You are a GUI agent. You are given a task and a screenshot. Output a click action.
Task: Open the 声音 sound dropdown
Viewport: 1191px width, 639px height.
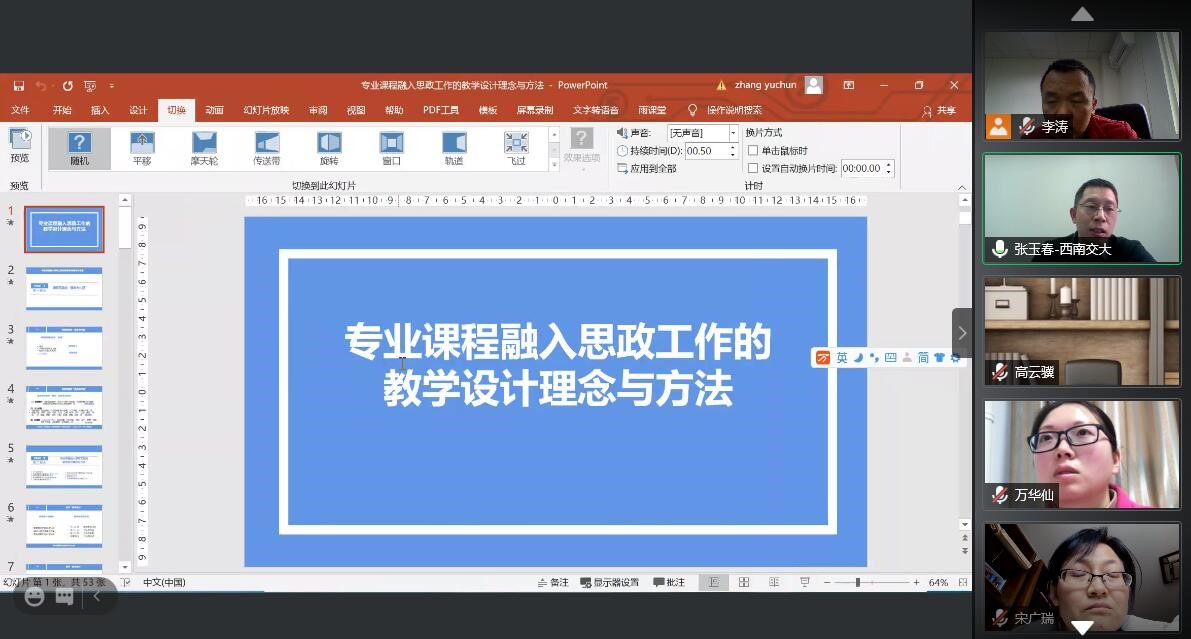(733, 133)
